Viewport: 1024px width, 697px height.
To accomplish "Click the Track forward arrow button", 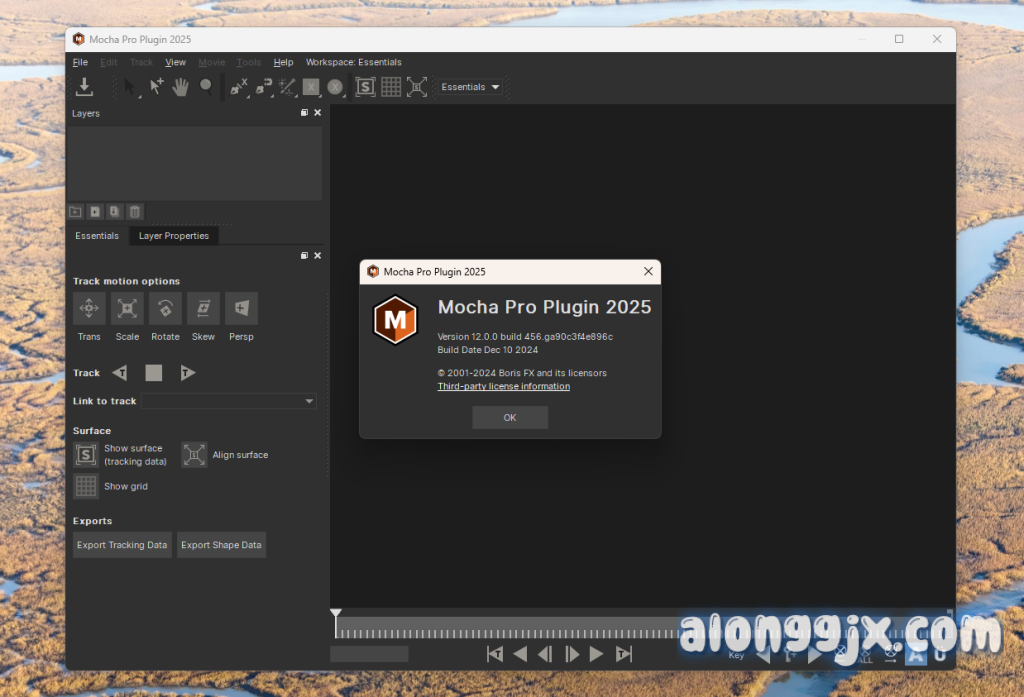I will tap(187, 373).
